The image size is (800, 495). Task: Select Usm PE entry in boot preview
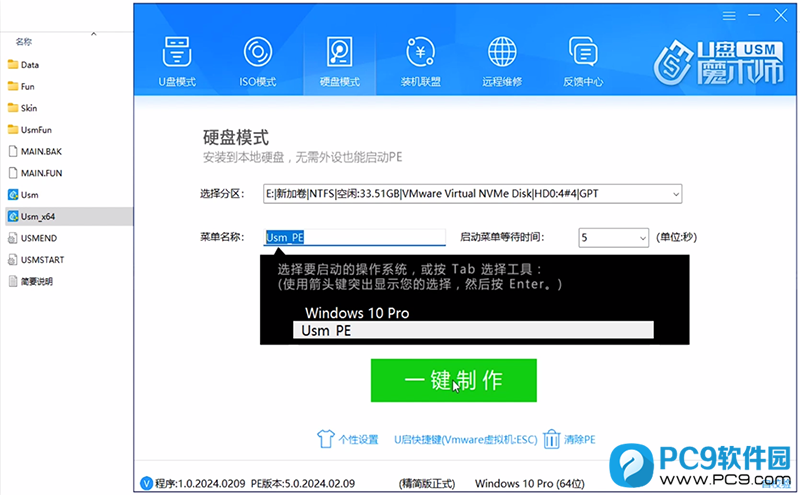(x=473, y=330)
